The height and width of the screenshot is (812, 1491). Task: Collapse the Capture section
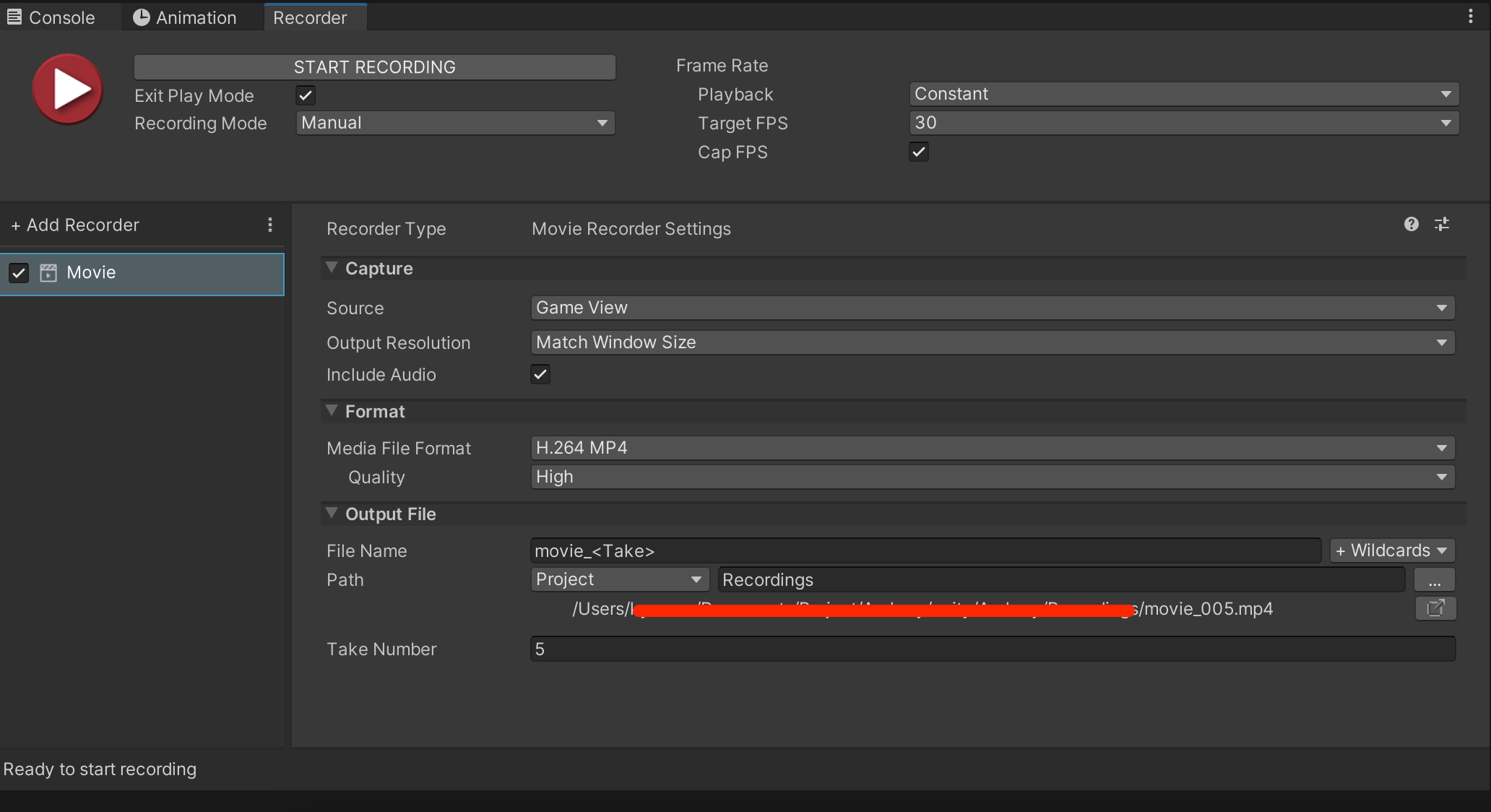point(332,267)
